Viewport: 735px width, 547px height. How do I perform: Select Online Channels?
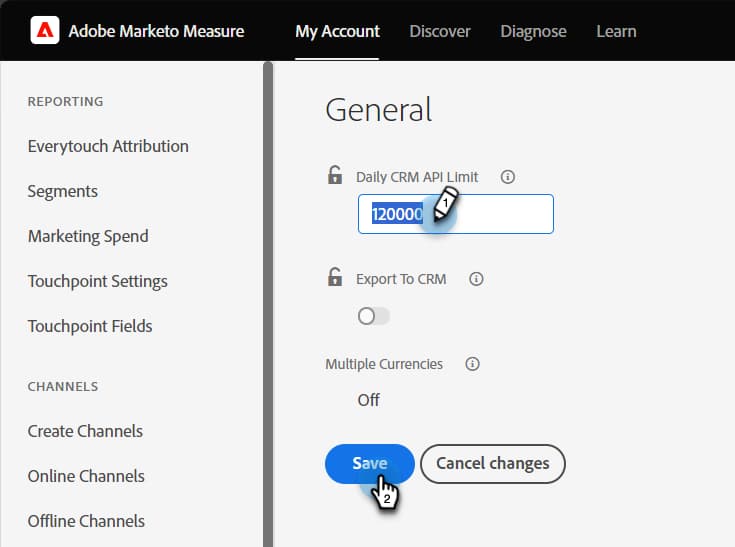click(86, 476)
